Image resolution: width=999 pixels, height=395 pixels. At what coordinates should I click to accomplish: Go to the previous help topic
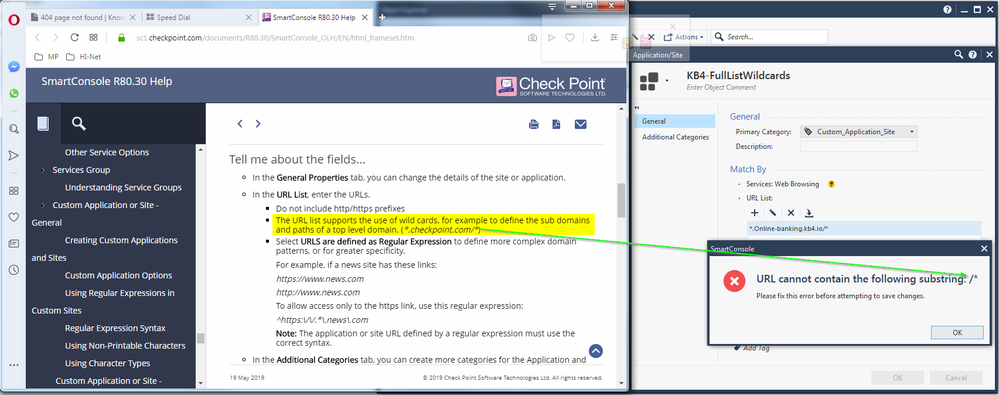(240, 124)
